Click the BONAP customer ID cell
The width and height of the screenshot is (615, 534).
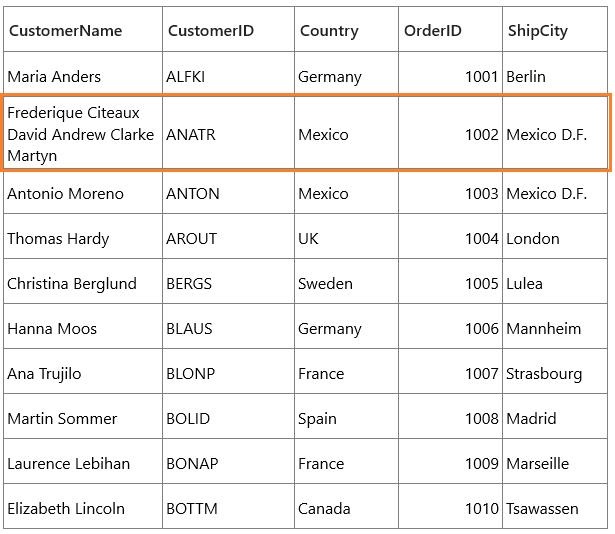[228, 461]
